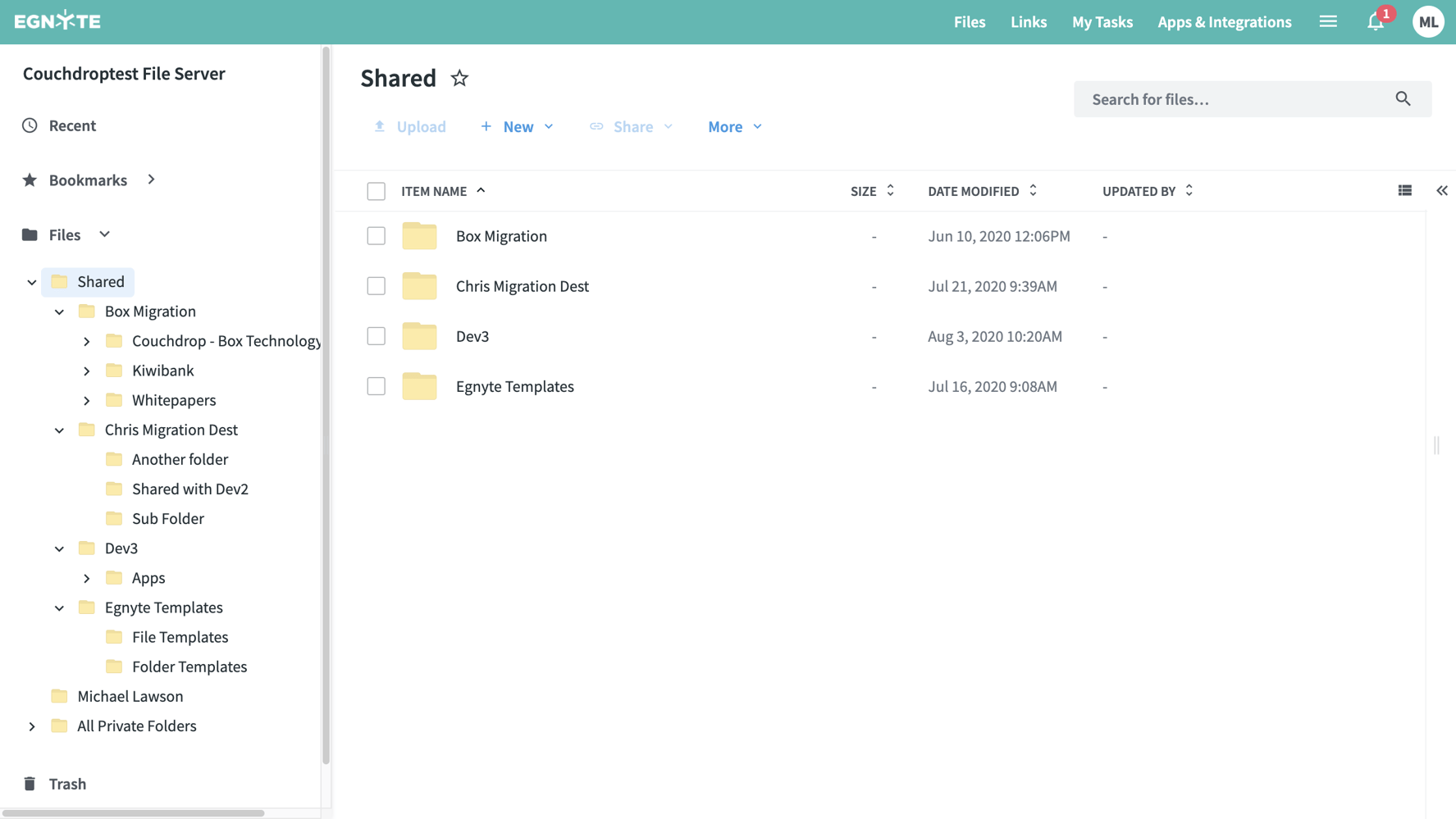Go to My Tasks
This screenshot has height=819, width=1456.
(x=1102, y=22)
